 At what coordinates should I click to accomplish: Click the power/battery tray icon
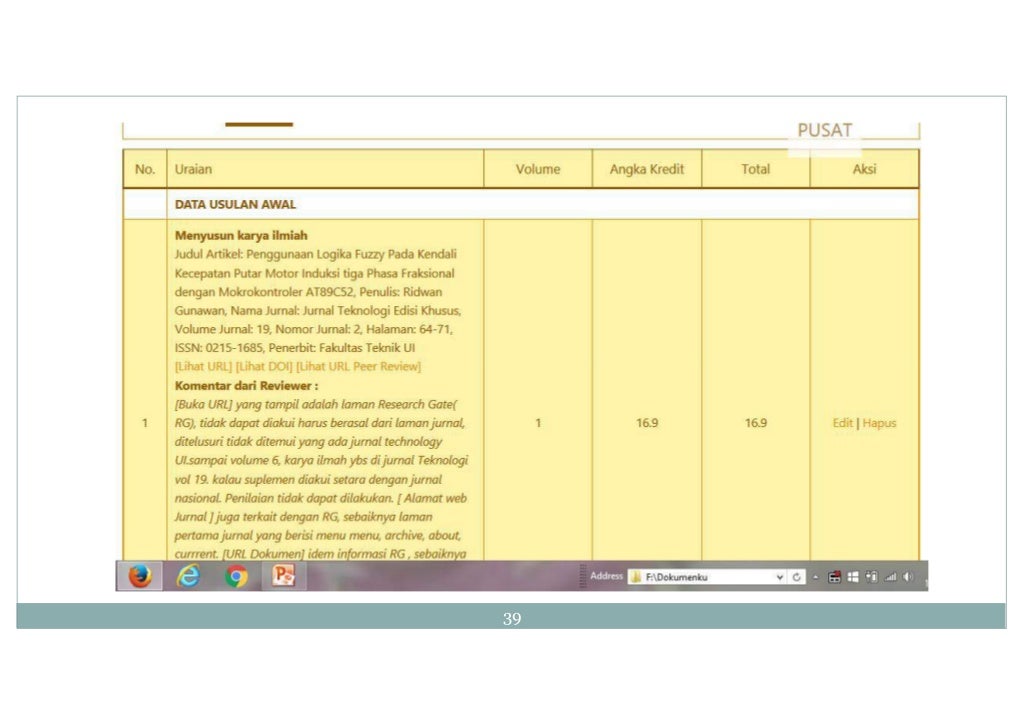[x=871, y=577]
